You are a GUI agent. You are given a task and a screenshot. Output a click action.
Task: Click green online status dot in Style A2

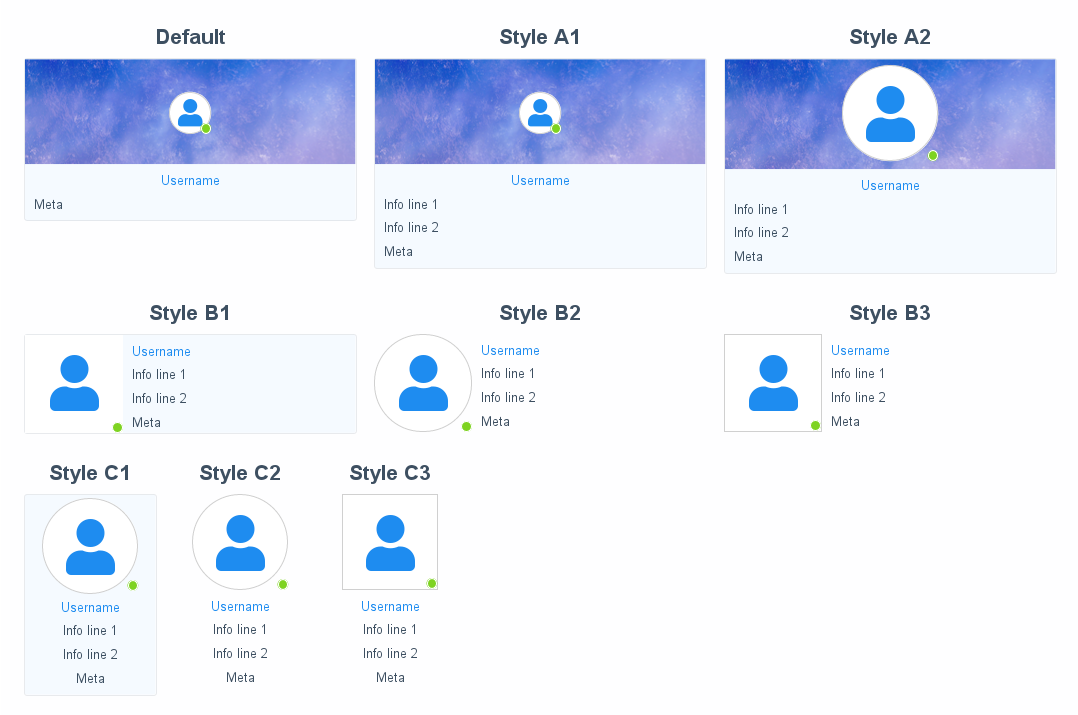933,156
